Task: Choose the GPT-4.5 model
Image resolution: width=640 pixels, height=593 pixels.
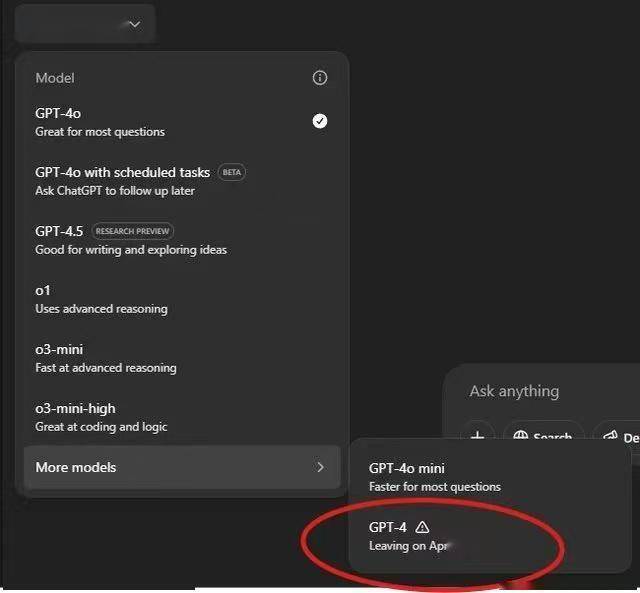Action: pyautogui.click(x=182, y=240)
